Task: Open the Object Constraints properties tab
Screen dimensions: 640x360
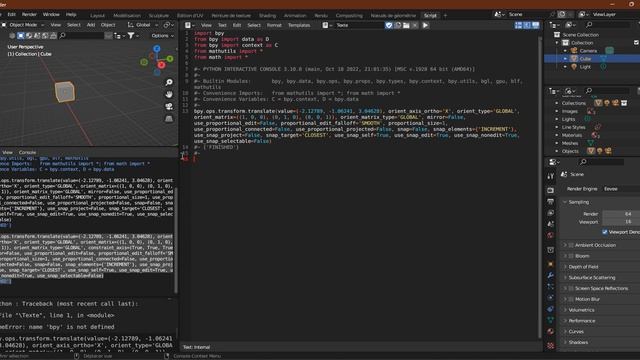Action: (551, 309)
